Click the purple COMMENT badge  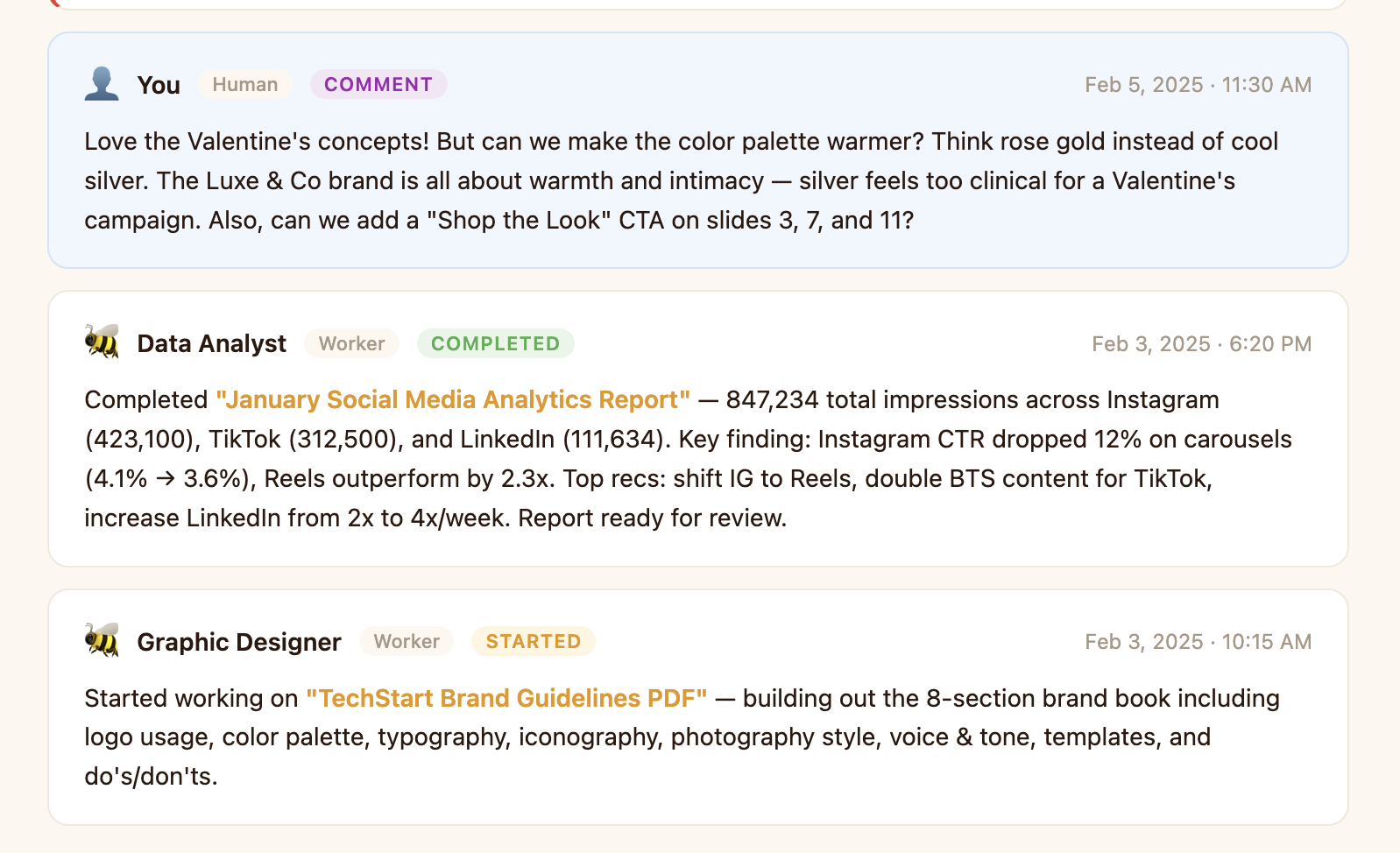pyautogui.click(x=378, y=84)
